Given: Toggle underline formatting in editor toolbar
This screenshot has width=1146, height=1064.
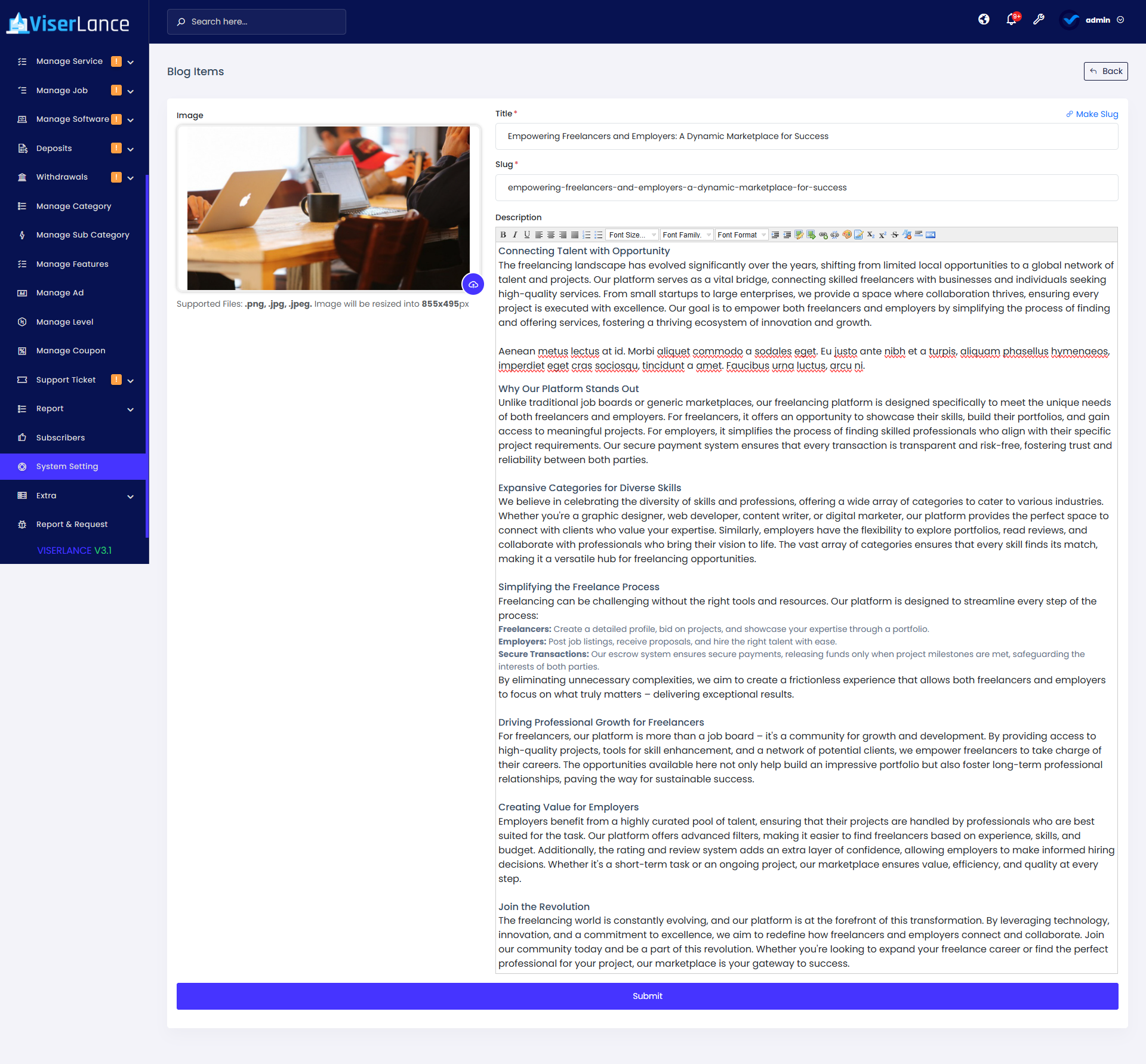Looking at the screenshot, I should coord(527,235).
